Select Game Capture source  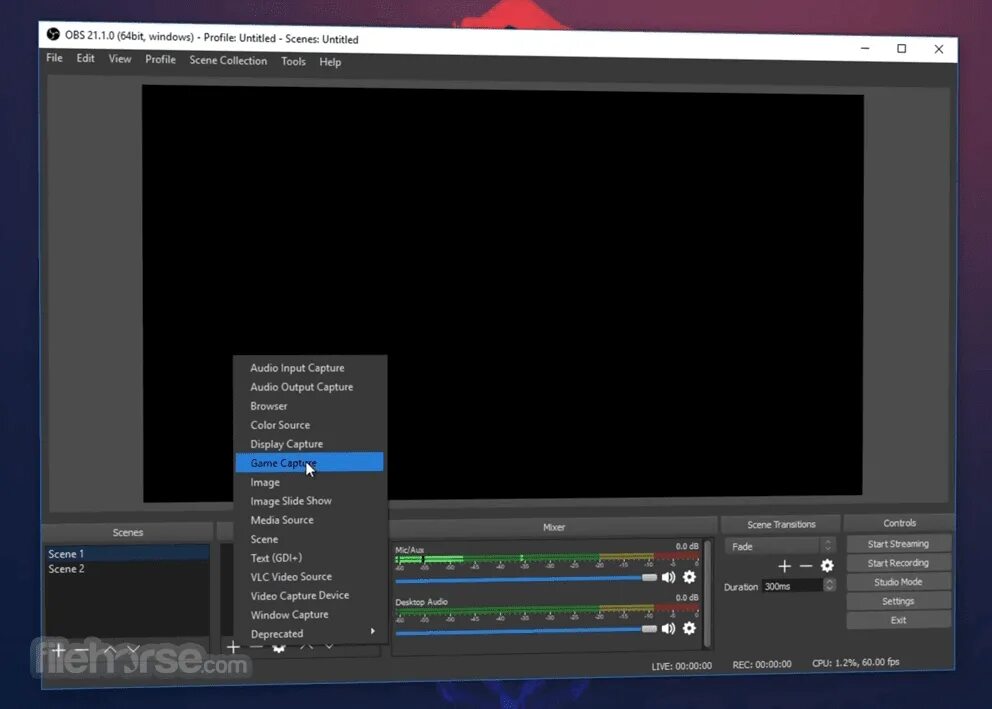(310, 462)
